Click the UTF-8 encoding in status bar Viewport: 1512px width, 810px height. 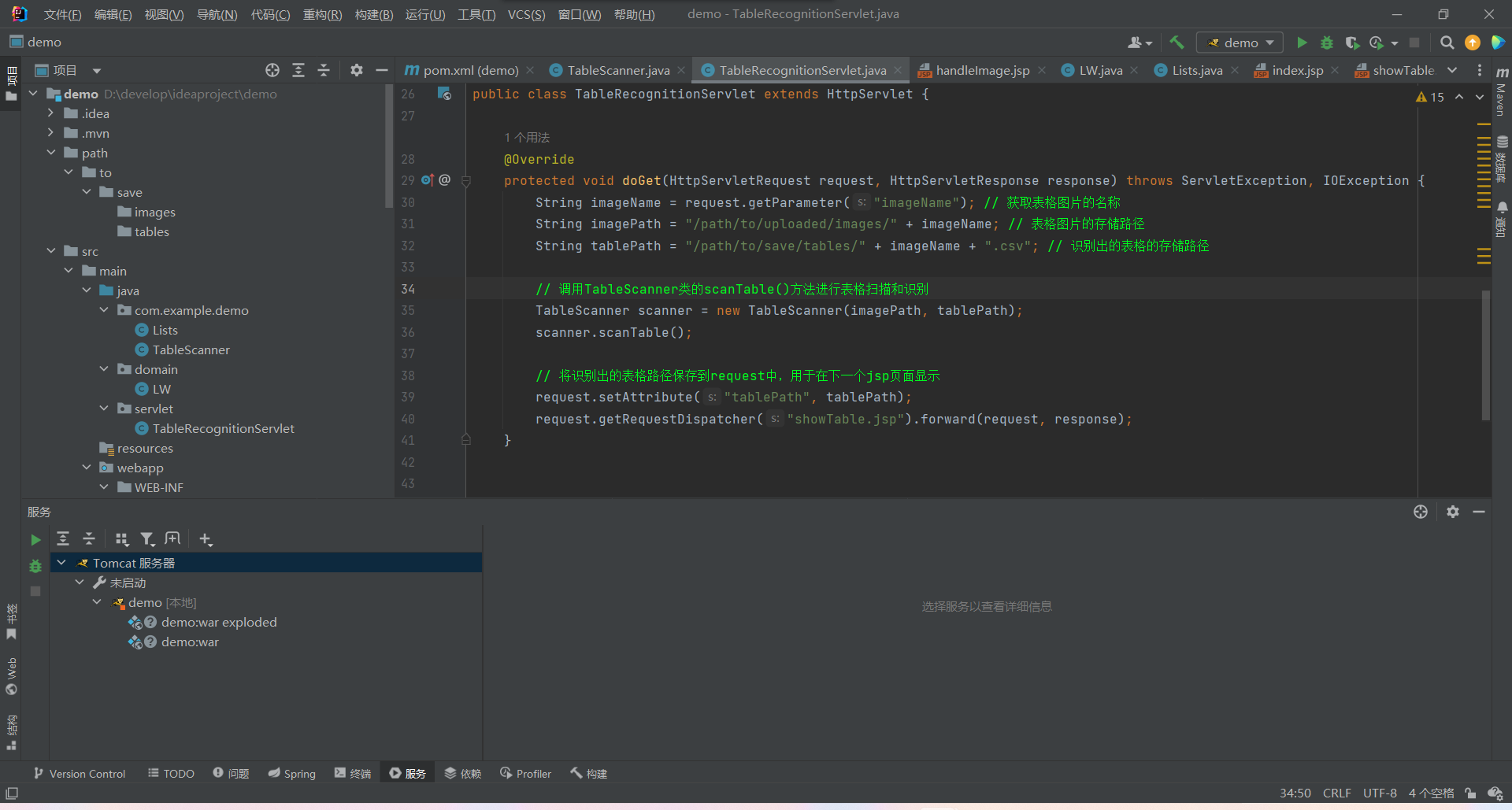1380,793
